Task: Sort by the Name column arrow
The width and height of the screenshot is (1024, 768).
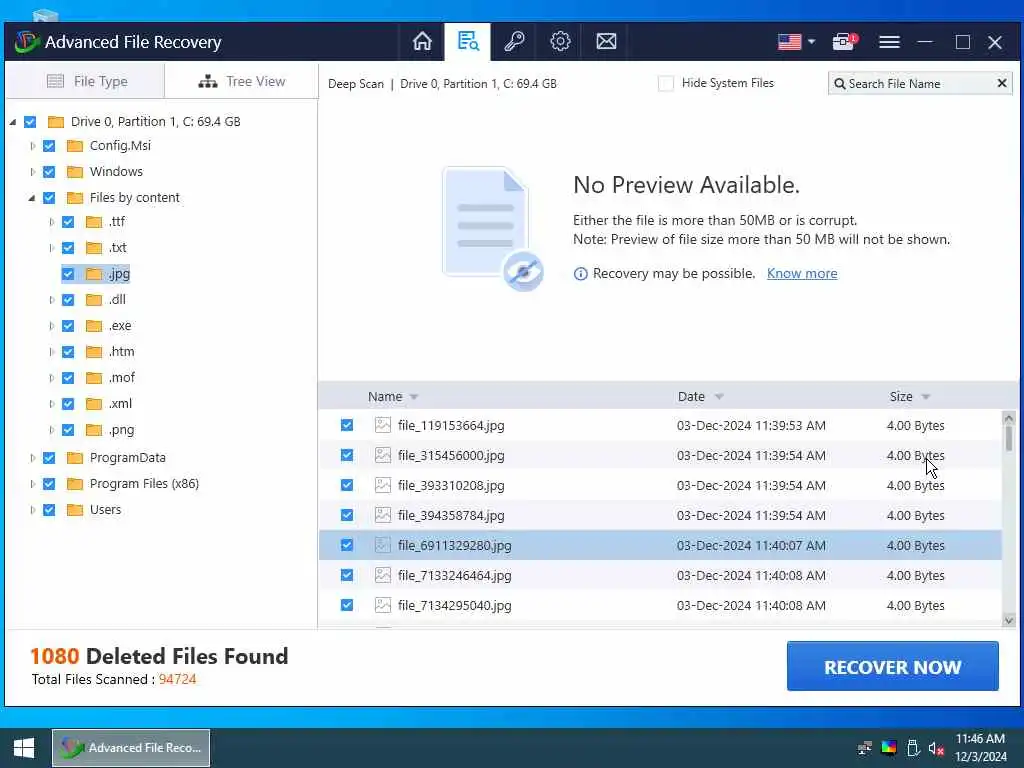Action: click(413, 397)
